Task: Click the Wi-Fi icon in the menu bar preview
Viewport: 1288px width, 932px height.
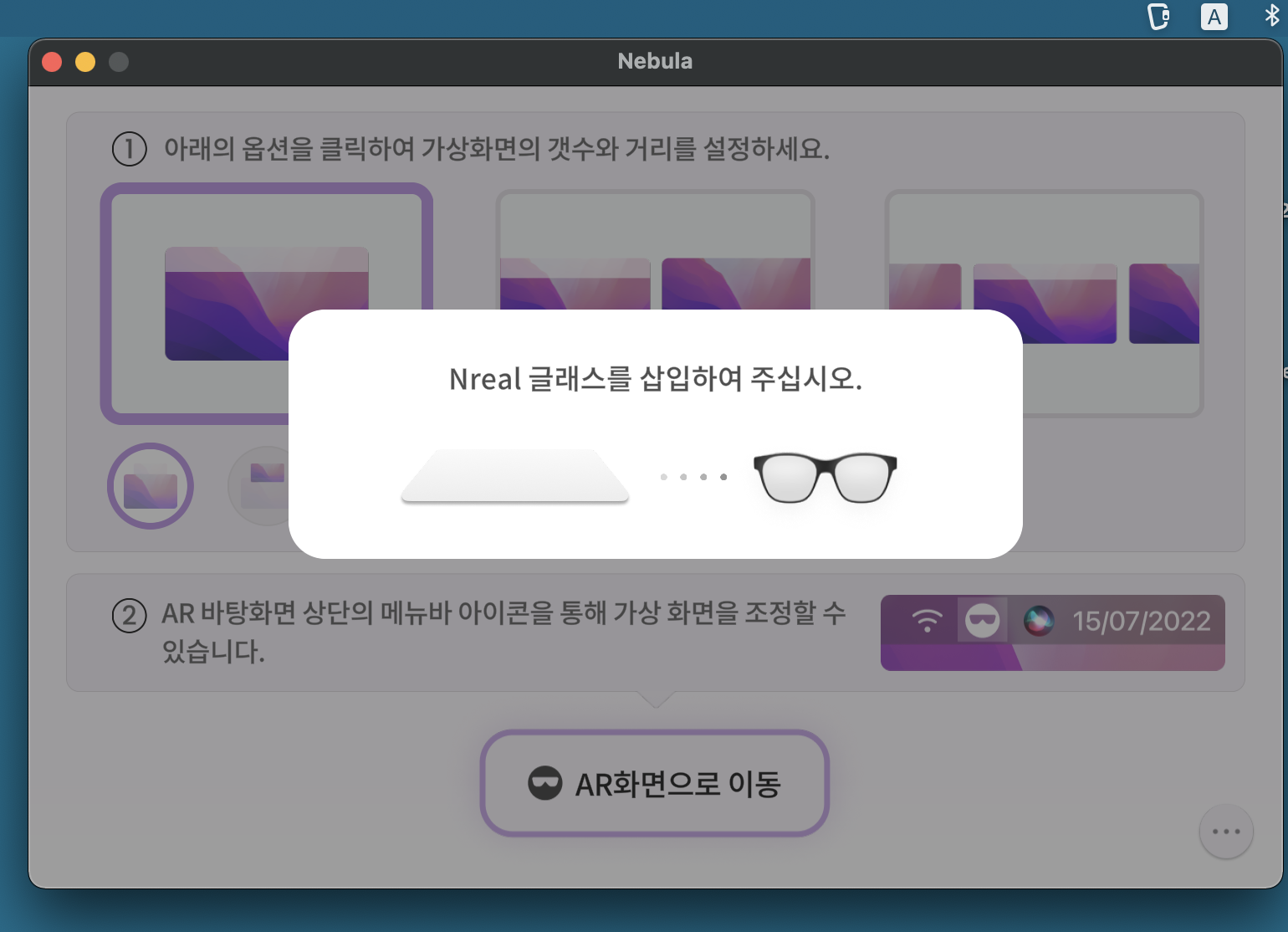Action: coord(927,621)
